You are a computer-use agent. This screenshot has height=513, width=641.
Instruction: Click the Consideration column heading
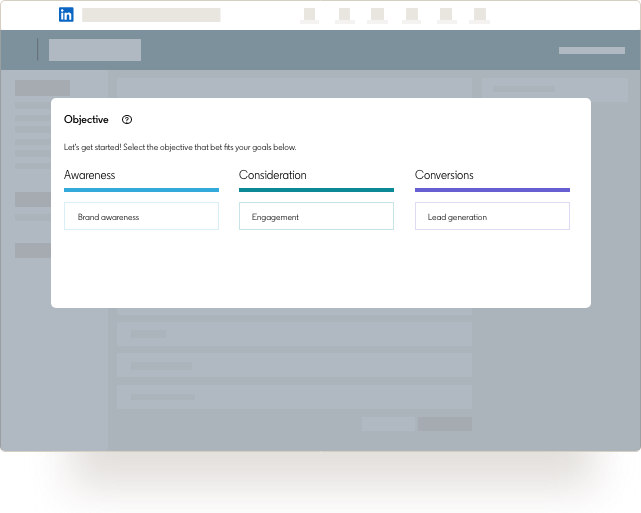[273, 175]
